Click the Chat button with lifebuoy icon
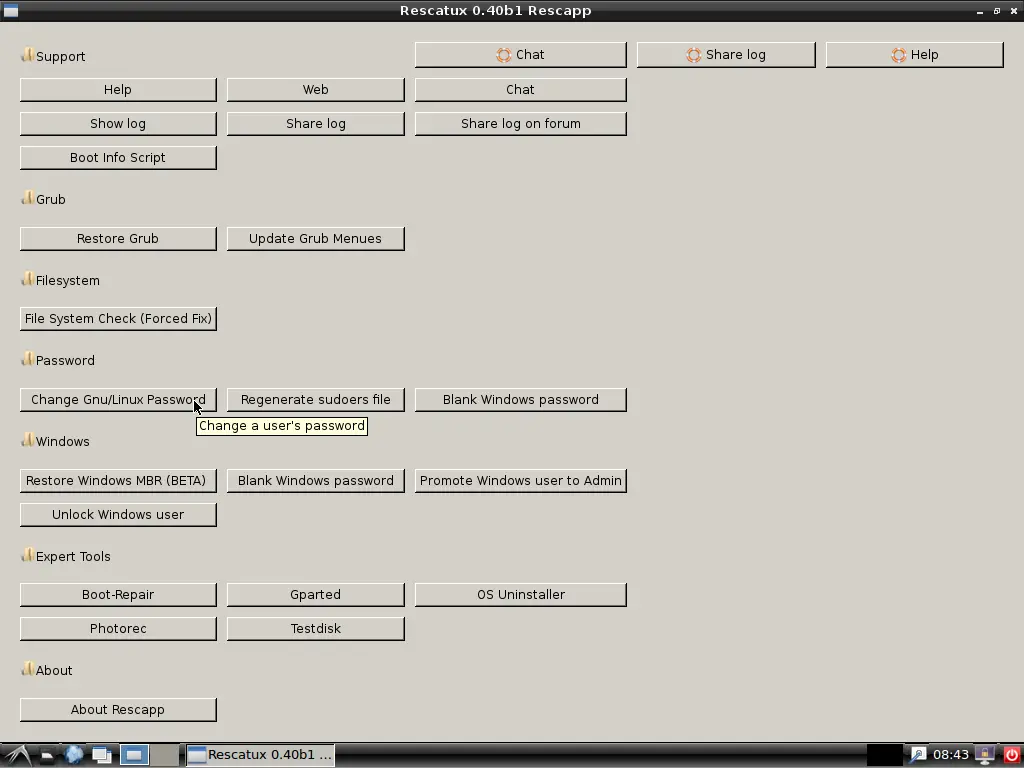The image size is (1024, 768). coord(520,55)
